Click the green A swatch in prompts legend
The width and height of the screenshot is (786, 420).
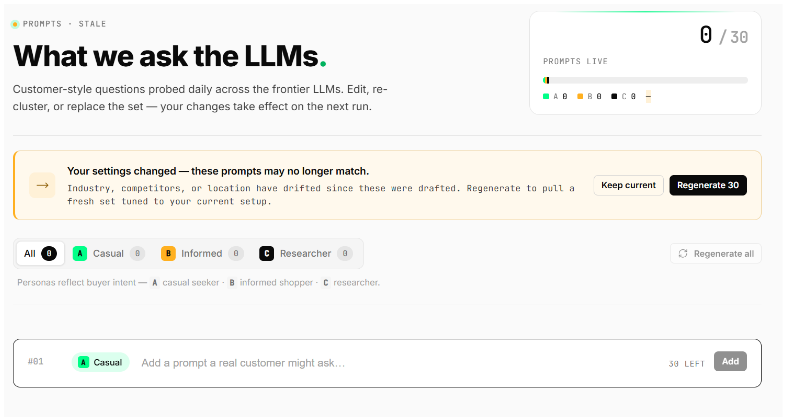tap(546, 96)
